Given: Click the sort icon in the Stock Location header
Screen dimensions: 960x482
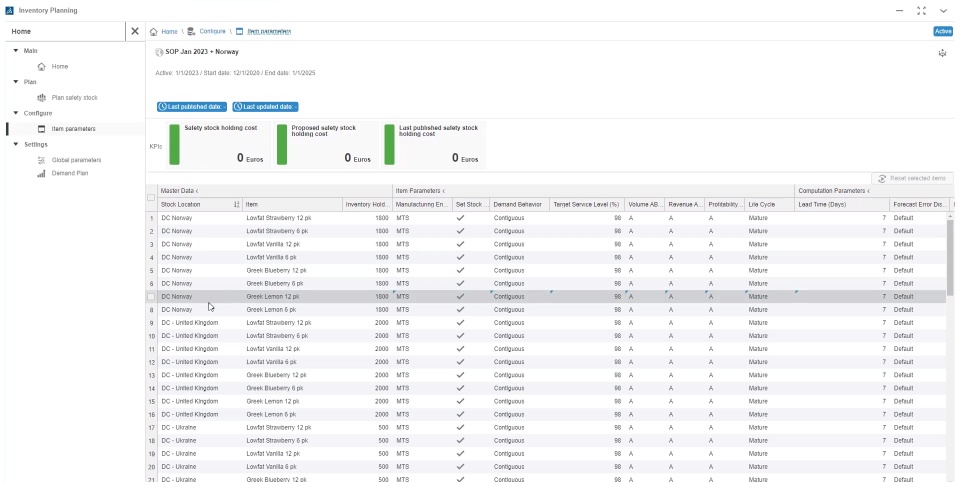Looking at the screenshot, I should coord(236,205).
